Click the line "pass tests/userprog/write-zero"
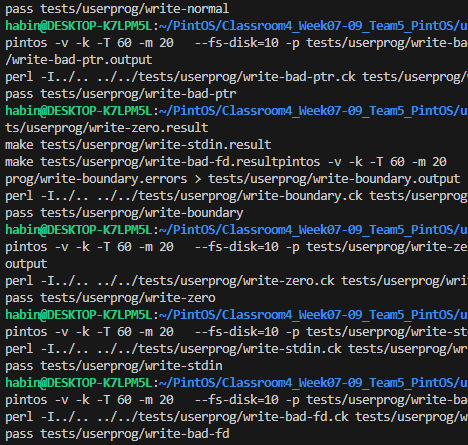This screenshot has height=445, width=468. click(x=110, y=298)
